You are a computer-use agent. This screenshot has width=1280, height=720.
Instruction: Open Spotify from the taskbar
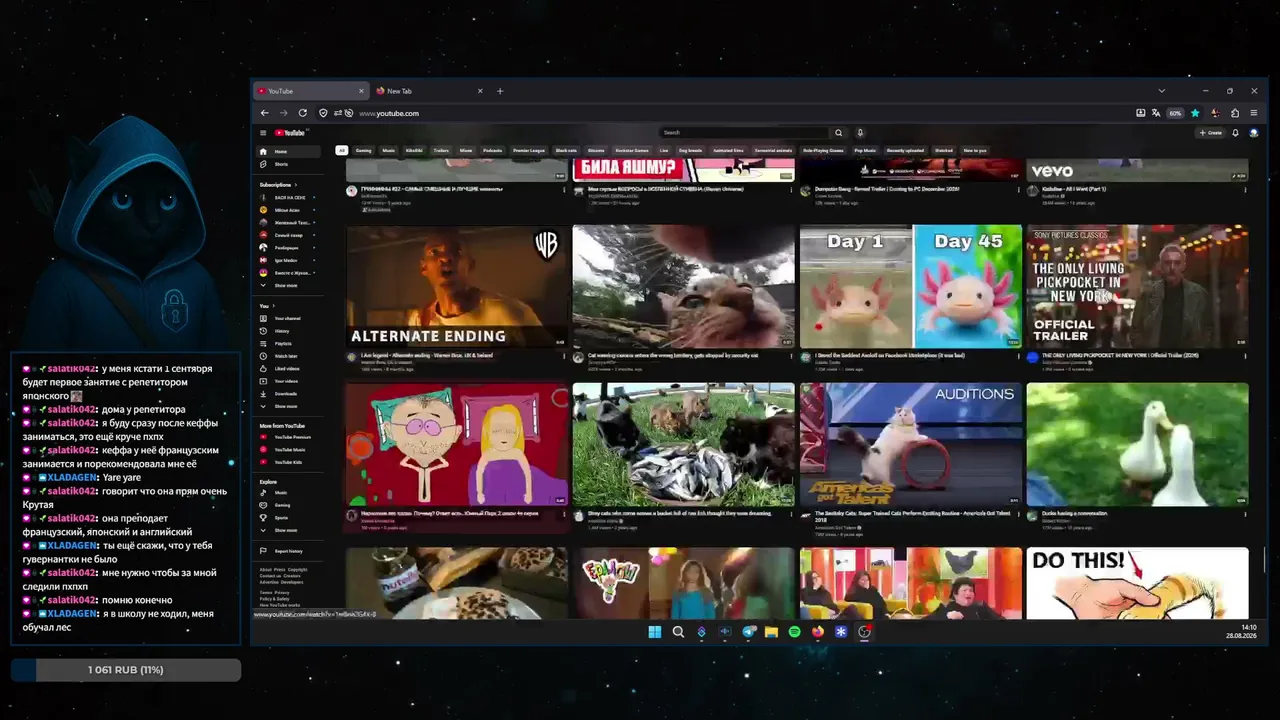[795, 632]
